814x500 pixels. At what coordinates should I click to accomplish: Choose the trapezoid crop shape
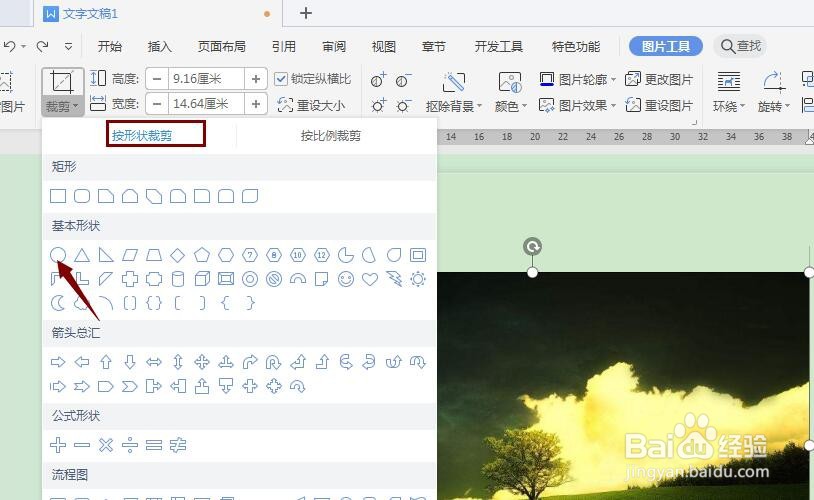154,255
